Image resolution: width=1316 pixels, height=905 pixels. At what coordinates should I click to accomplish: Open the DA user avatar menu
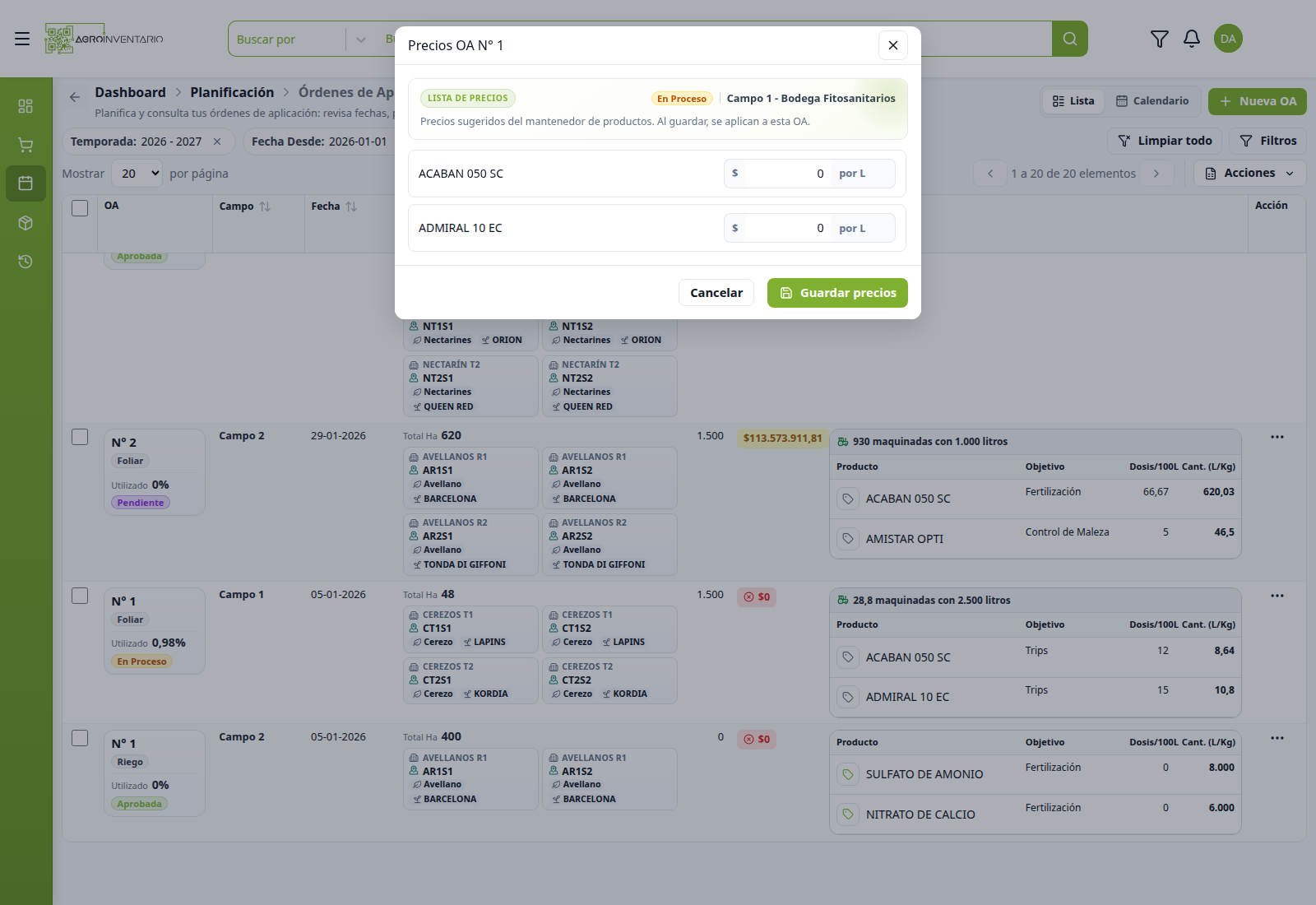point(1228,39)
